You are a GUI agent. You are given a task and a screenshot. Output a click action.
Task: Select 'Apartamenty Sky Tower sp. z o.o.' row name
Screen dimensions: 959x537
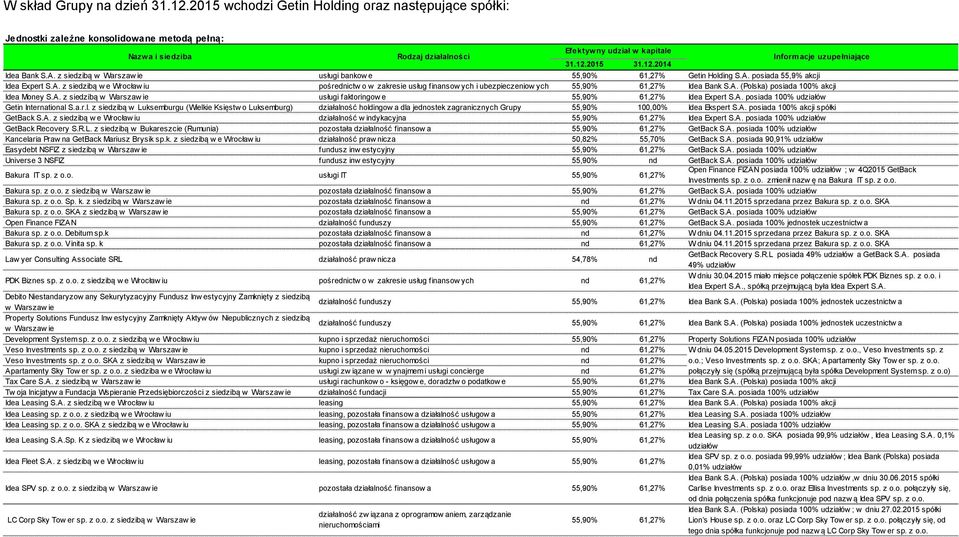[x=108, y=371]
